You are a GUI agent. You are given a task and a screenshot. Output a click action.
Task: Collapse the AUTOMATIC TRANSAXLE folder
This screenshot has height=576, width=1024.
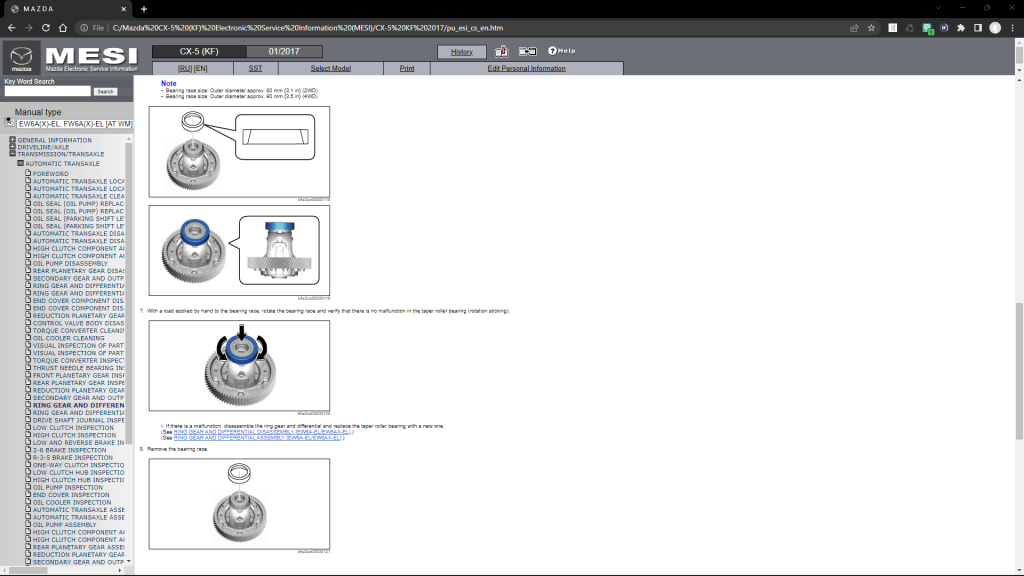[20, 163]
